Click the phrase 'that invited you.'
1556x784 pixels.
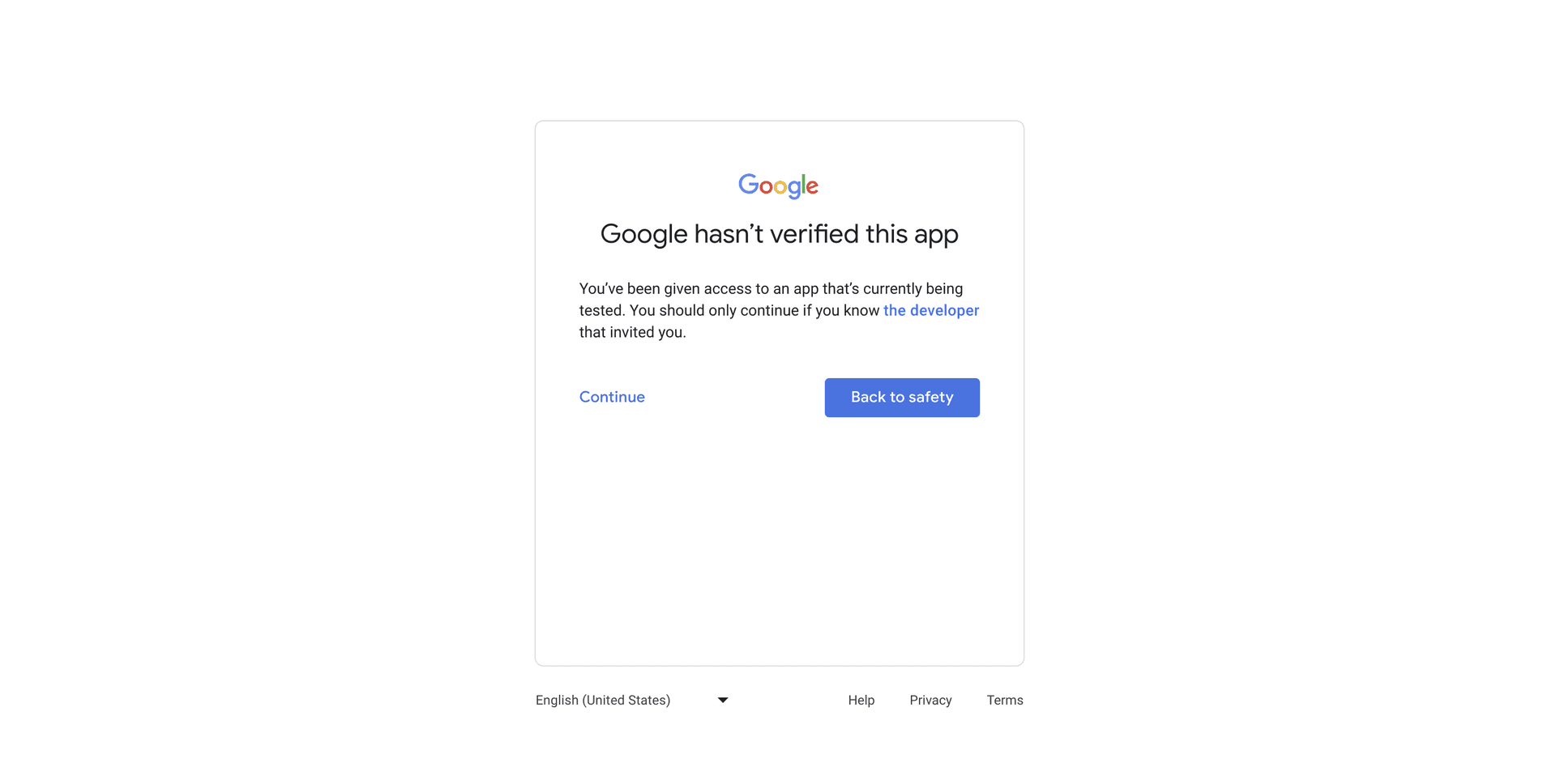pyautogui.click(x=632, y=332)
